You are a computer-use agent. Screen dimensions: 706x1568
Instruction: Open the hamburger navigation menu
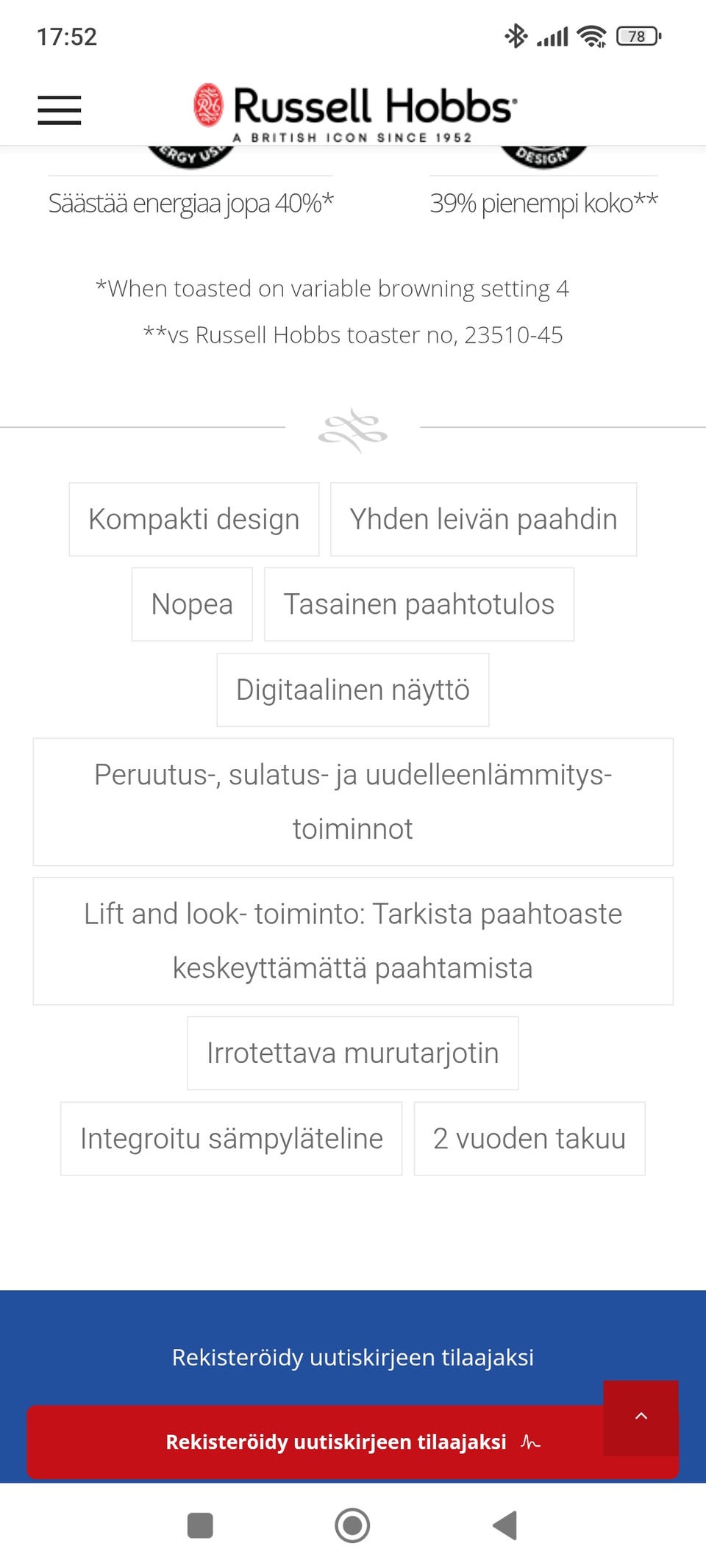pyautogui.click(x=60, y=110)
